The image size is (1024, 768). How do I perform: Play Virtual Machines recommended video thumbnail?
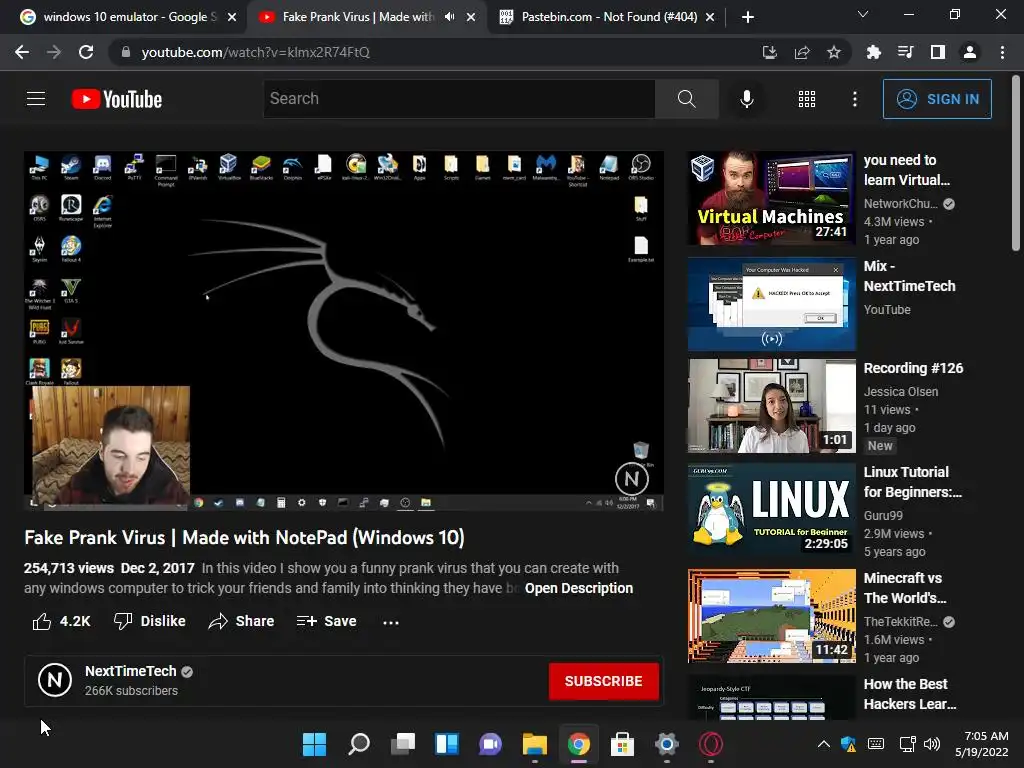click(771, 199)
